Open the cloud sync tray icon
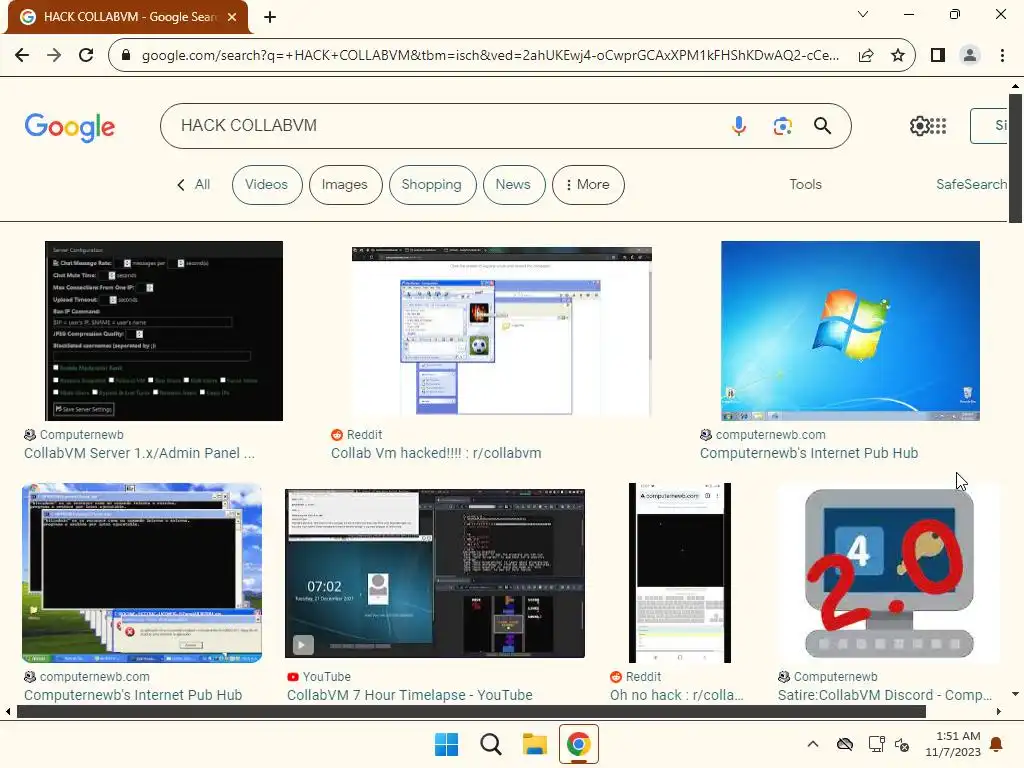This screenshot has height=768, width=1024. (x=844, y=744)
